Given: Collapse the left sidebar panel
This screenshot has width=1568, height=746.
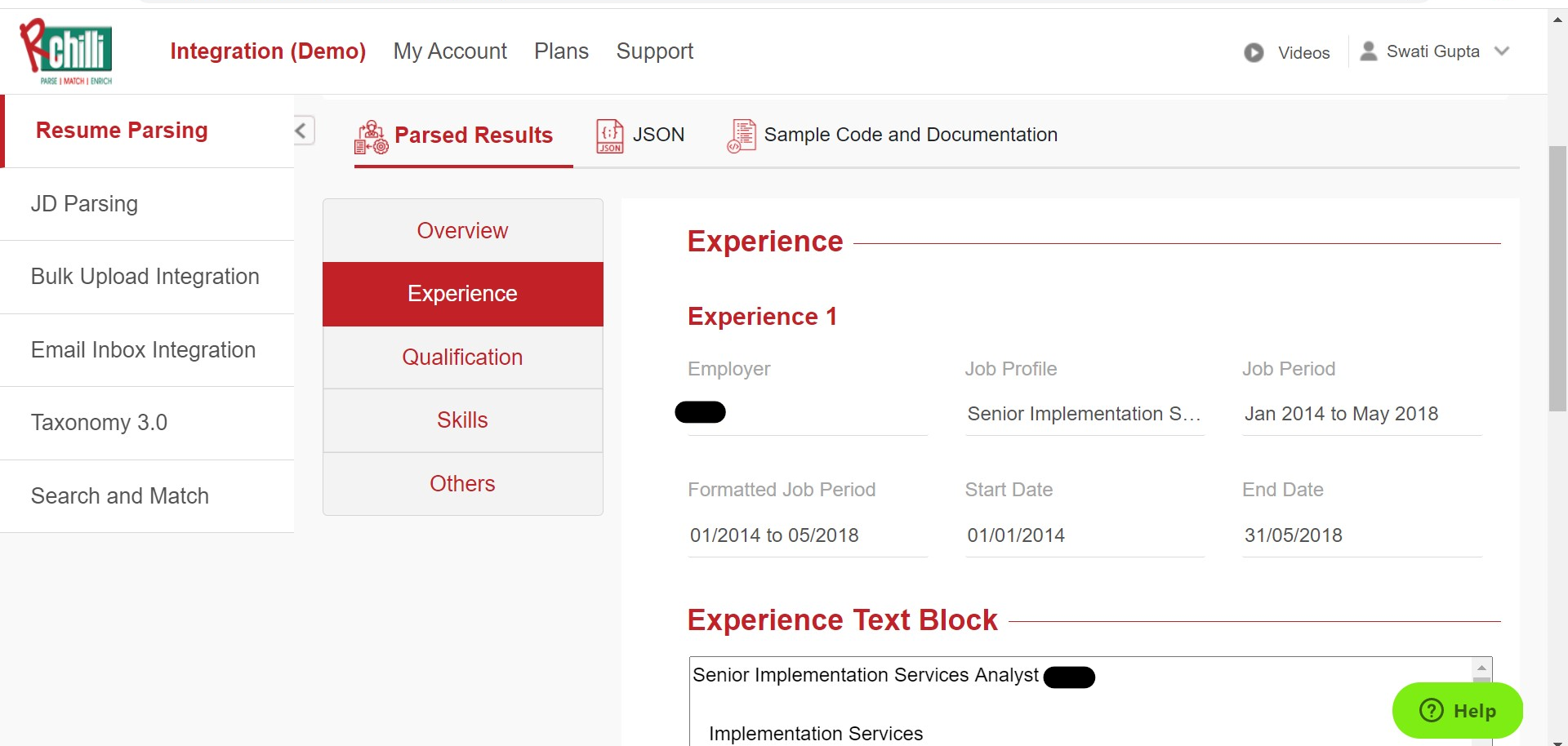Looking at the screenshot, I should [303, 131].
